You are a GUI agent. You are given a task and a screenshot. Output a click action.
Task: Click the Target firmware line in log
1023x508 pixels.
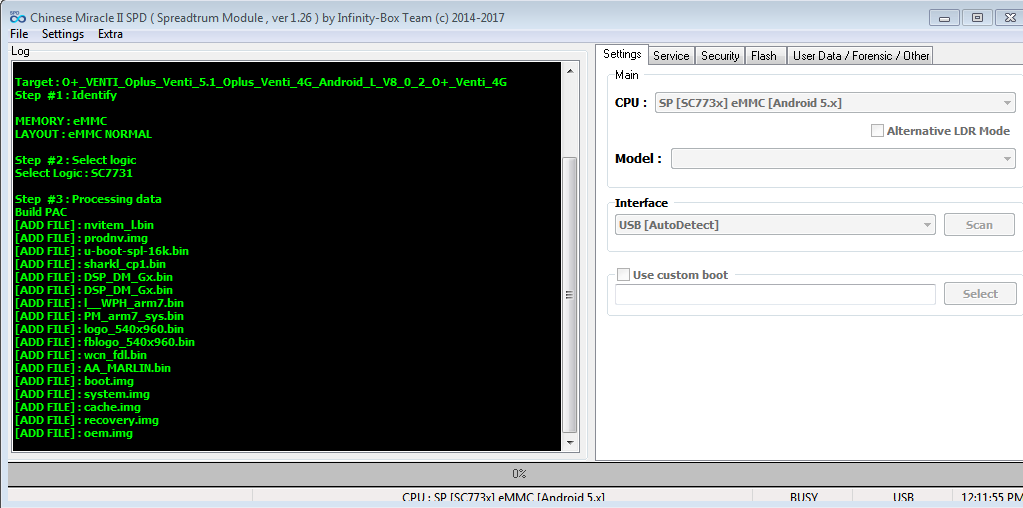click(x=260, y=82)
